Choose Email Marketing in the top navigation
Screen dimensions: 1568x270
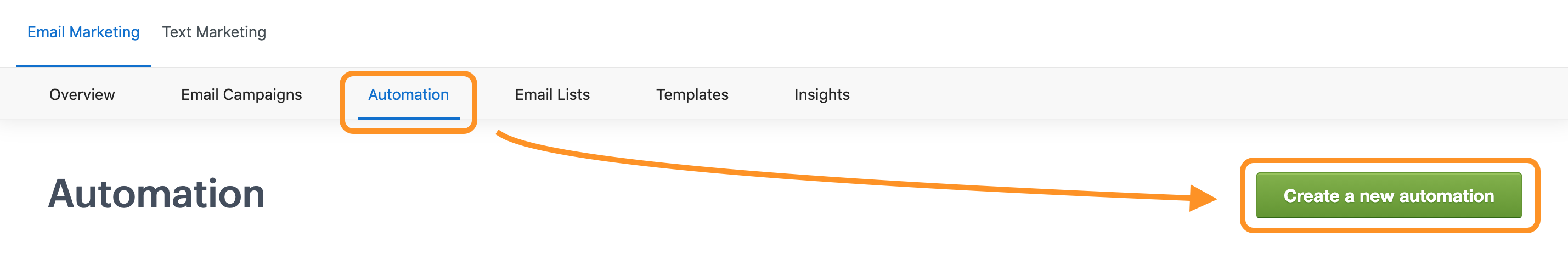click(x=83, y=32)
